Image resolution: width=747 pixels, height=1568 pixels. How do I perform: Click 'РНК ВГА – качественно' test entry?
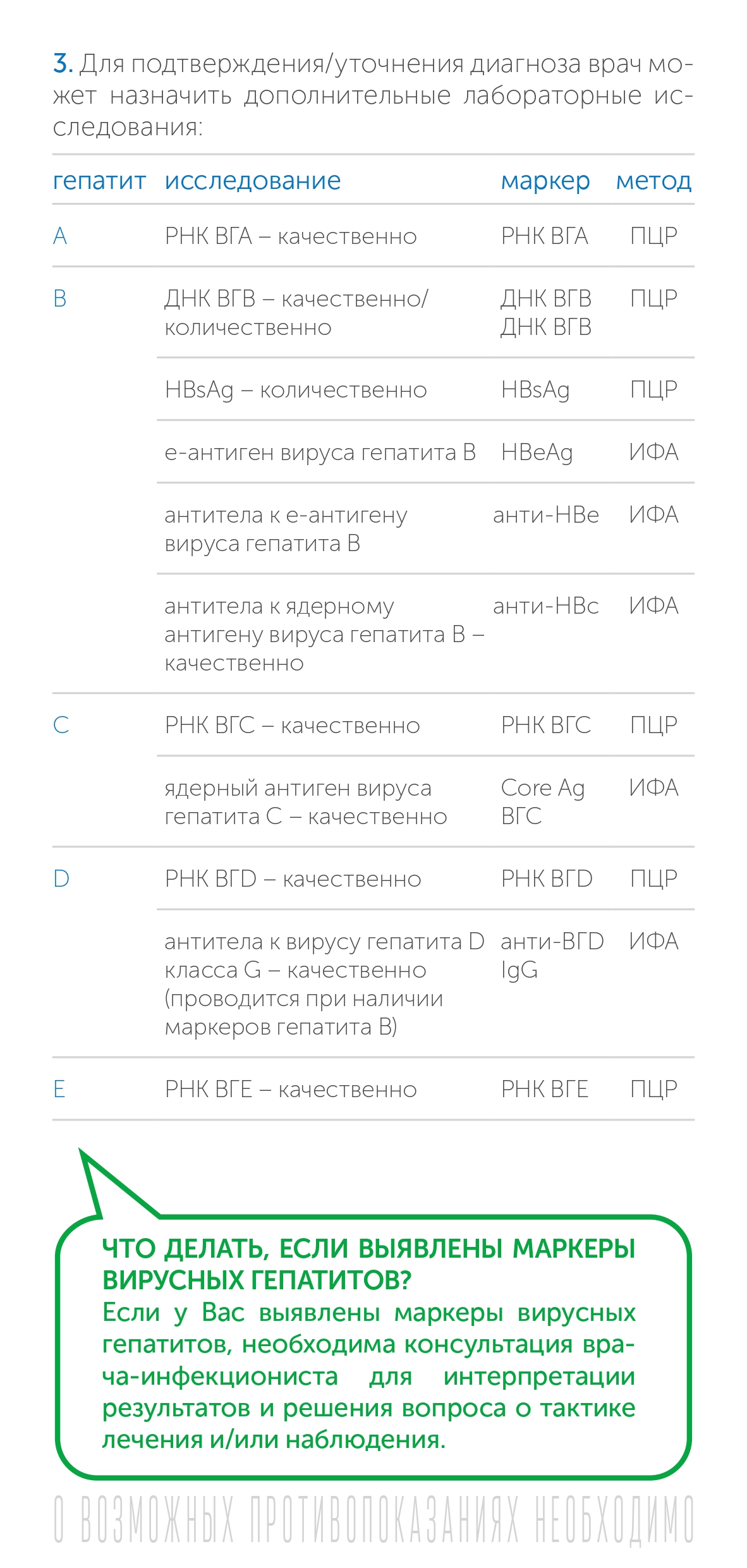pos(291,236)
